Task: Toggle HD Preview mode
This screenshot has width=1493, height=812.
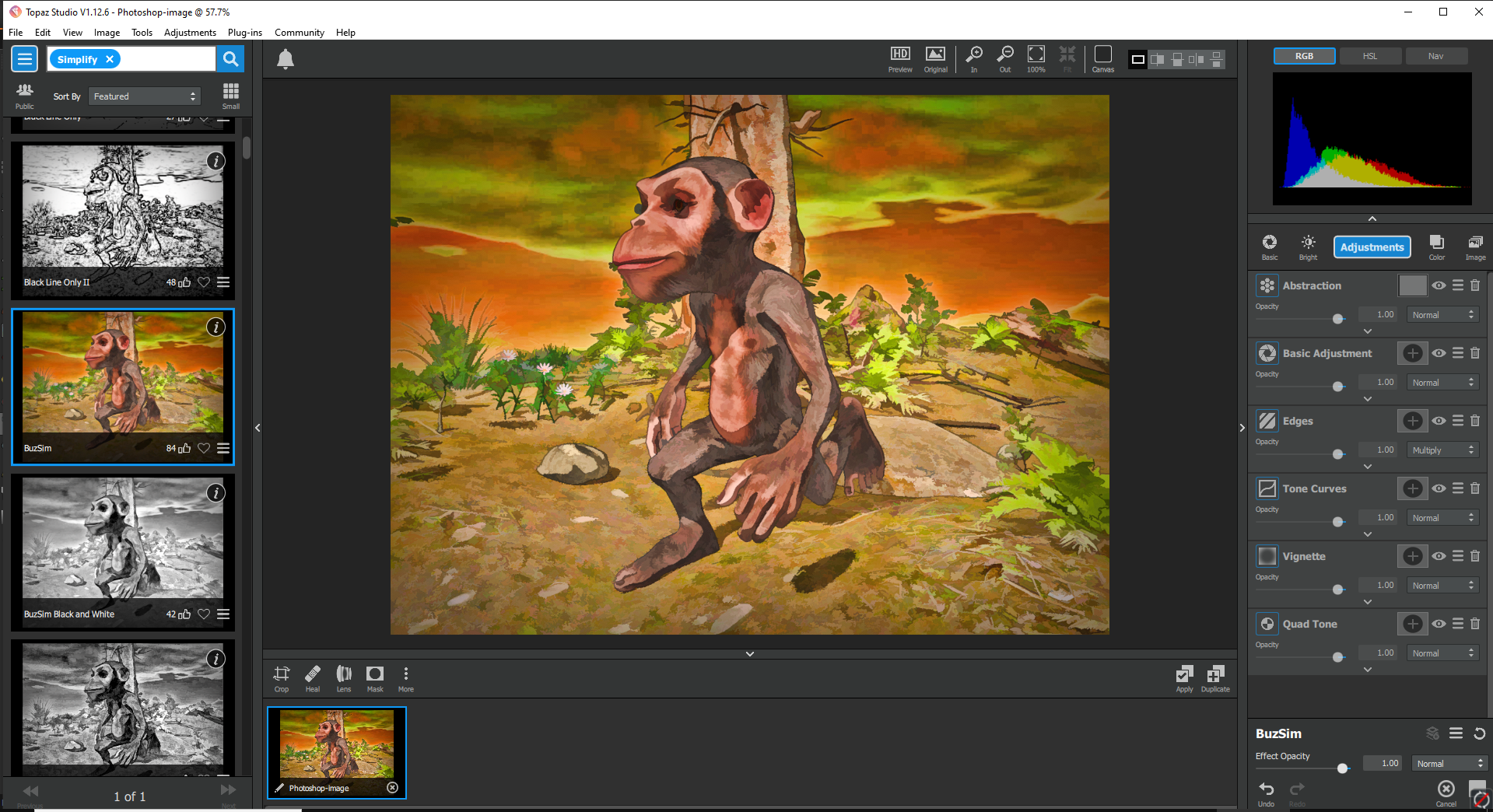Action: (899, 56)
